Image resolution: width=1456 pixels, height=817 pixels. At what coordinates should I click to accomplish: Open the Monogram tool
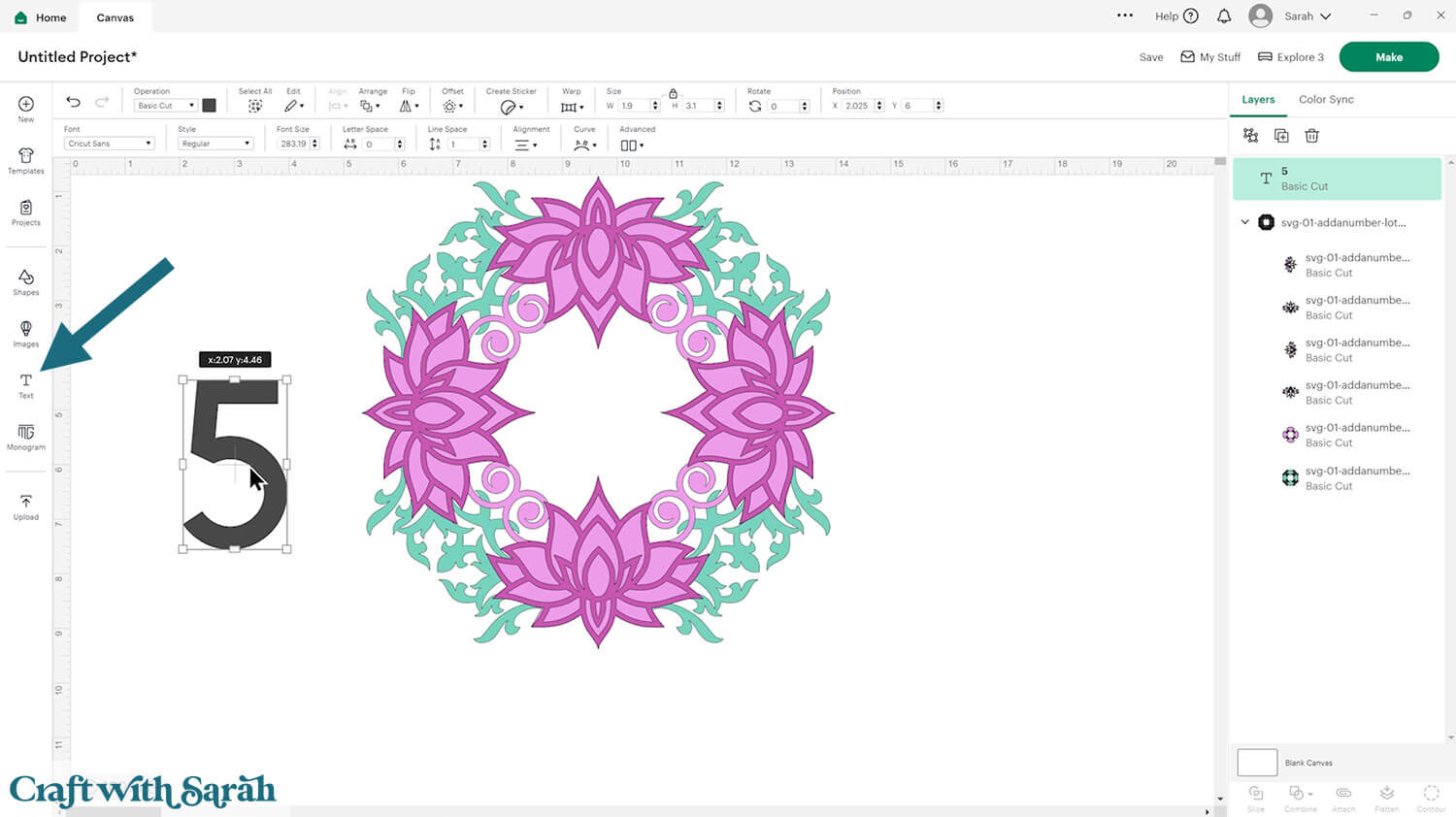pos(26,437)
